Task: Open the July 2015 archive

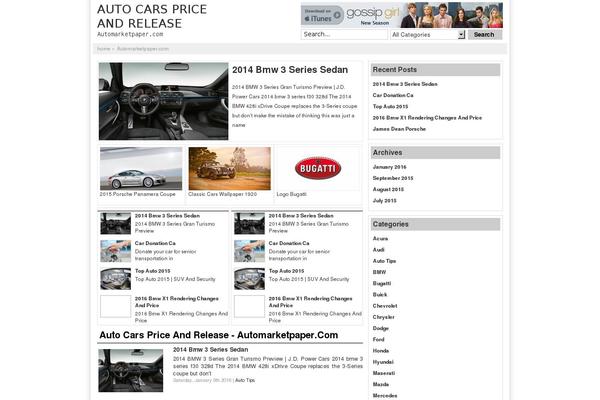Action: coord(385,201)
